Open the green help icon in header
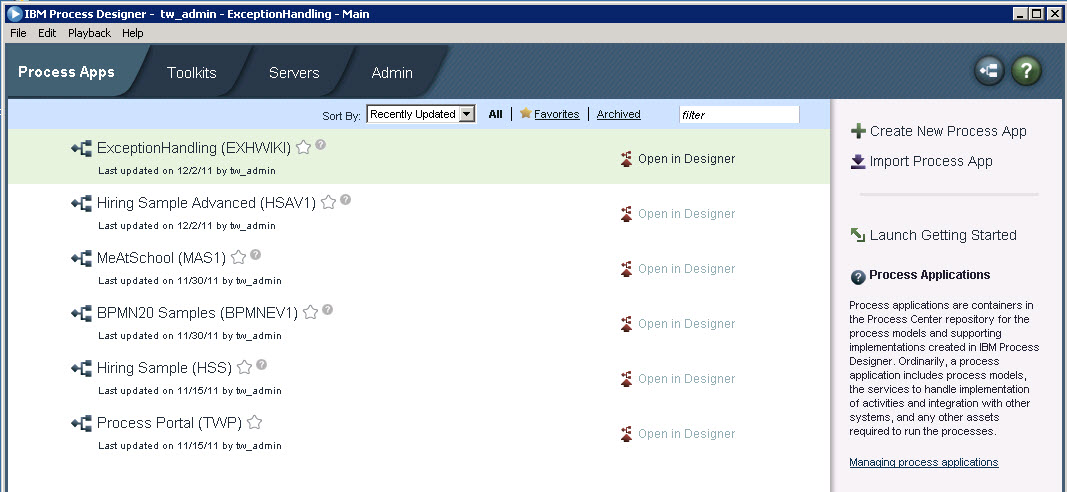The image size is (1067, 492). (x=1026, y=71)
